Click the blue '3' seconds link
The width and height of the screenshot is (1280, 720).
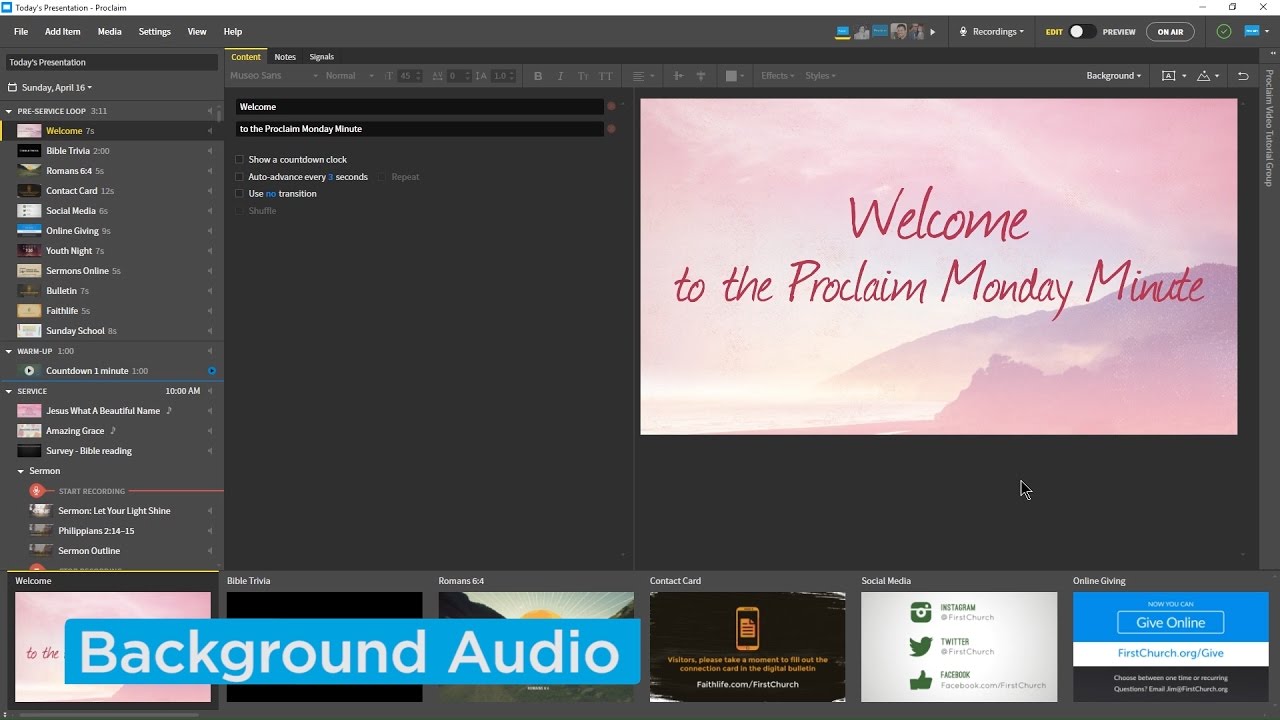click(331, 177)
